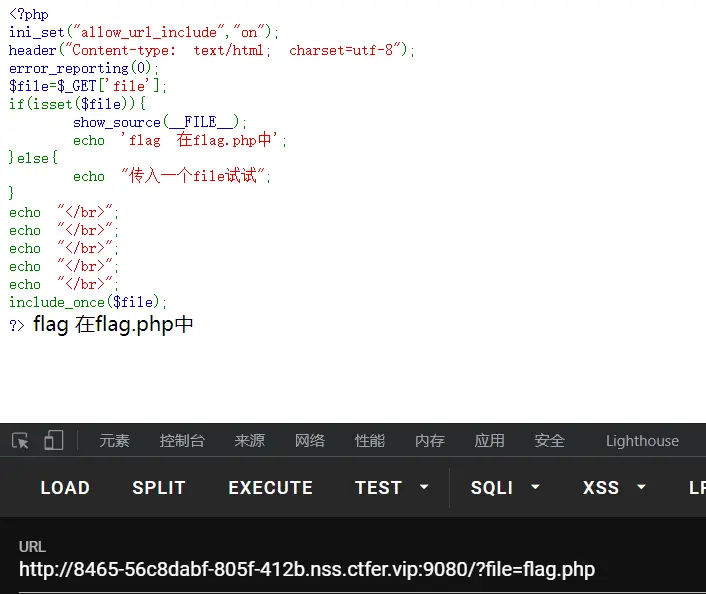Open the 安全 (Security) tab
The height and width of the screenshot is (594, 706).
coord(550,441)
